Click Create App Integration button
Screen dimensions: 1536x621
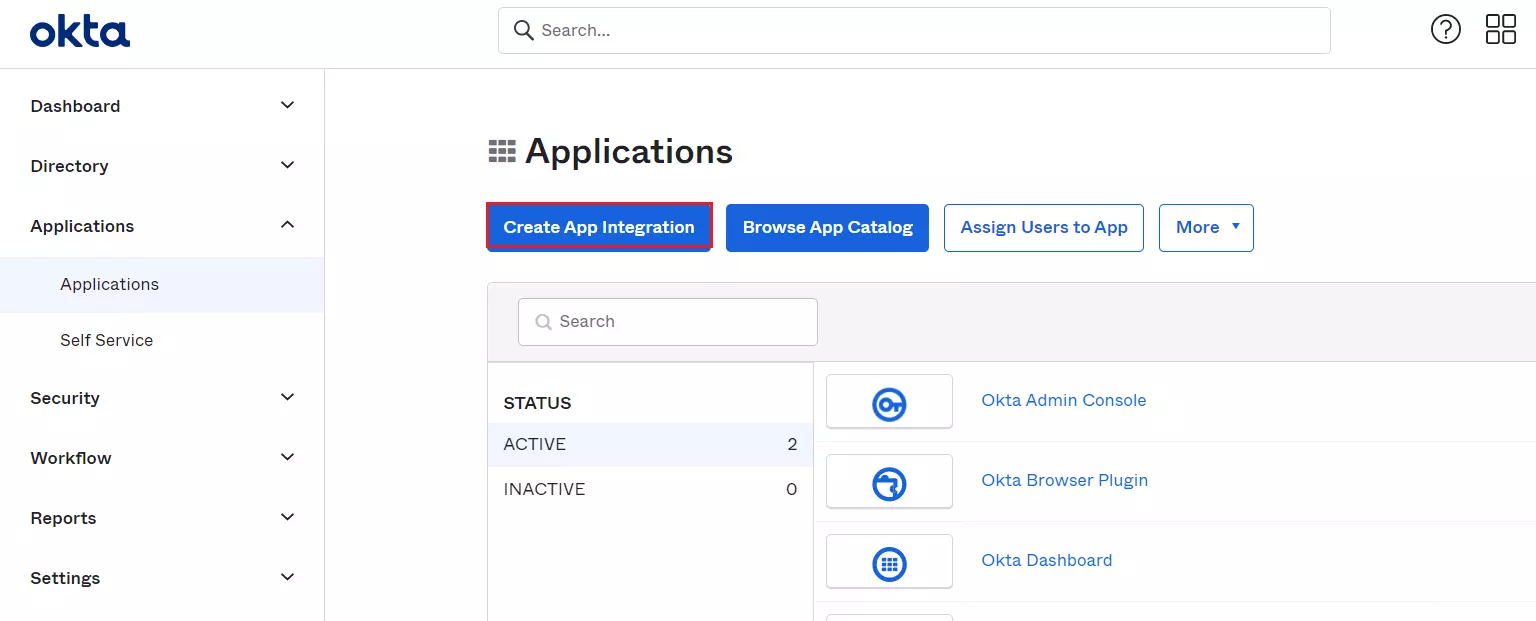(x=599, y=228)
